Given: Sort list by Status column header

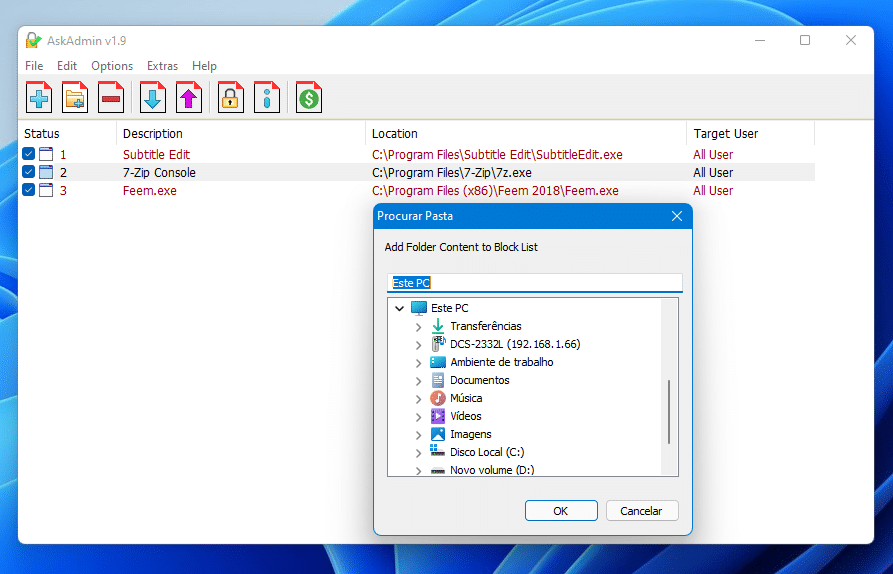Looking at the screenshot, I should (67, 133).
